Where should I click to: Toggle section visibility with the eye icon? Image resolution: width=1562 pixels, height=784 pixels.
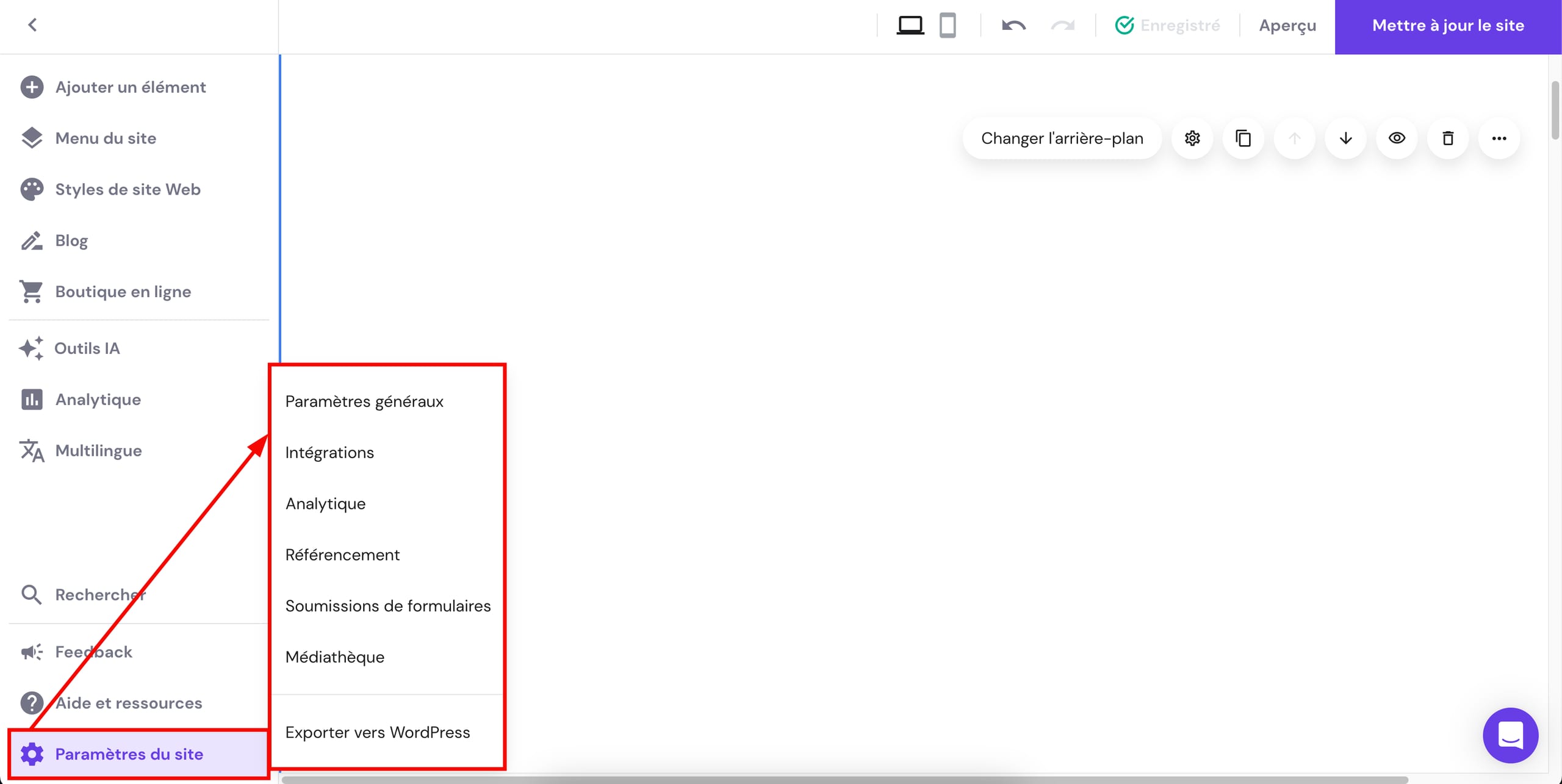coord(1397,138)
